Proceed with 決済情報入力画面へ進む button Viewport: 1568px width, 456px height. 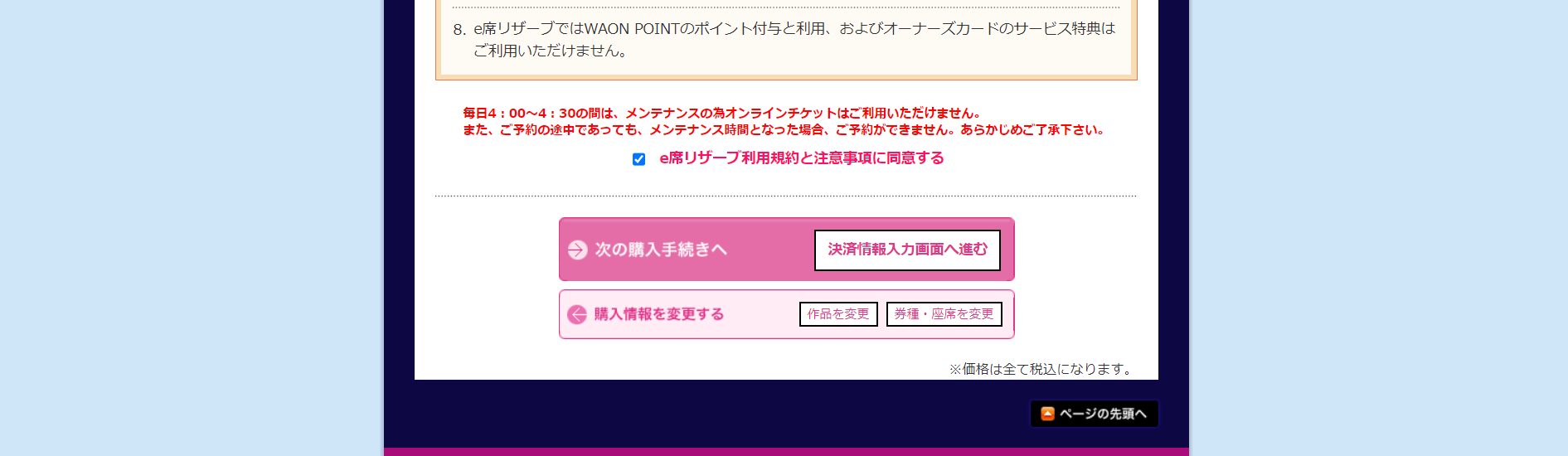[907, 250]
